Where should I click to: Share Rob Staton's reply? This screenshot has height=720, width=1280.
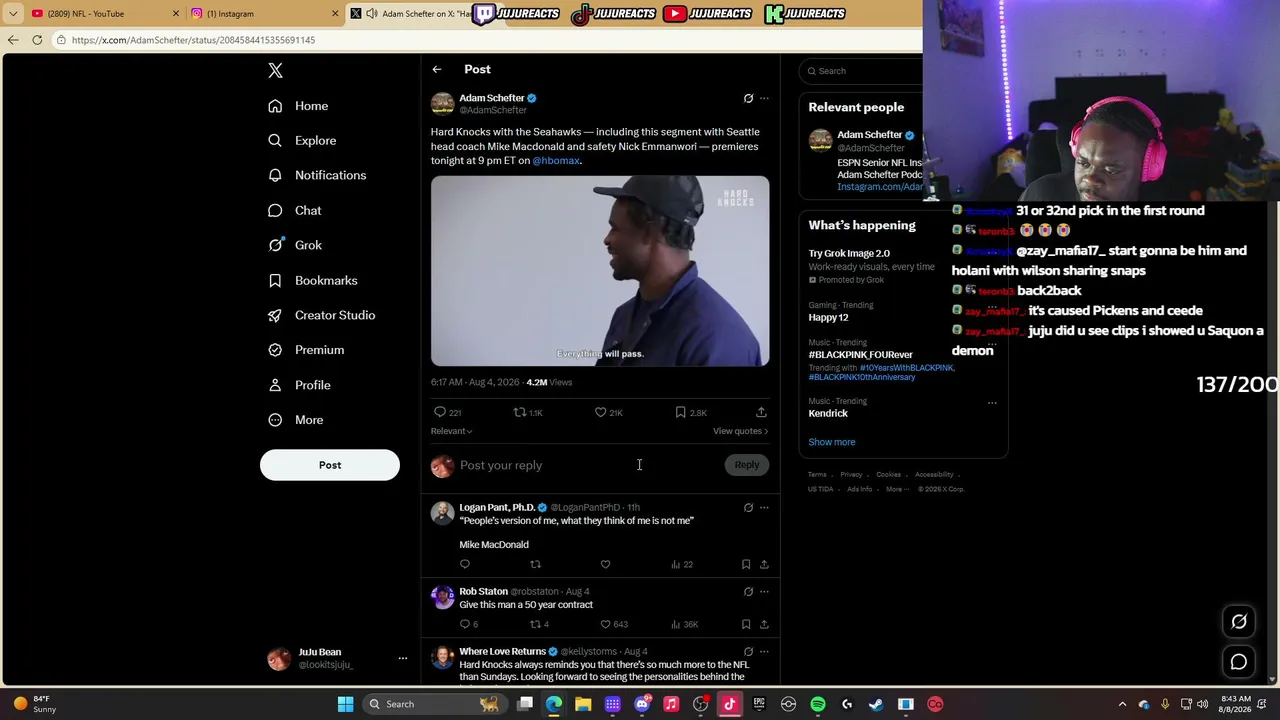764,624
